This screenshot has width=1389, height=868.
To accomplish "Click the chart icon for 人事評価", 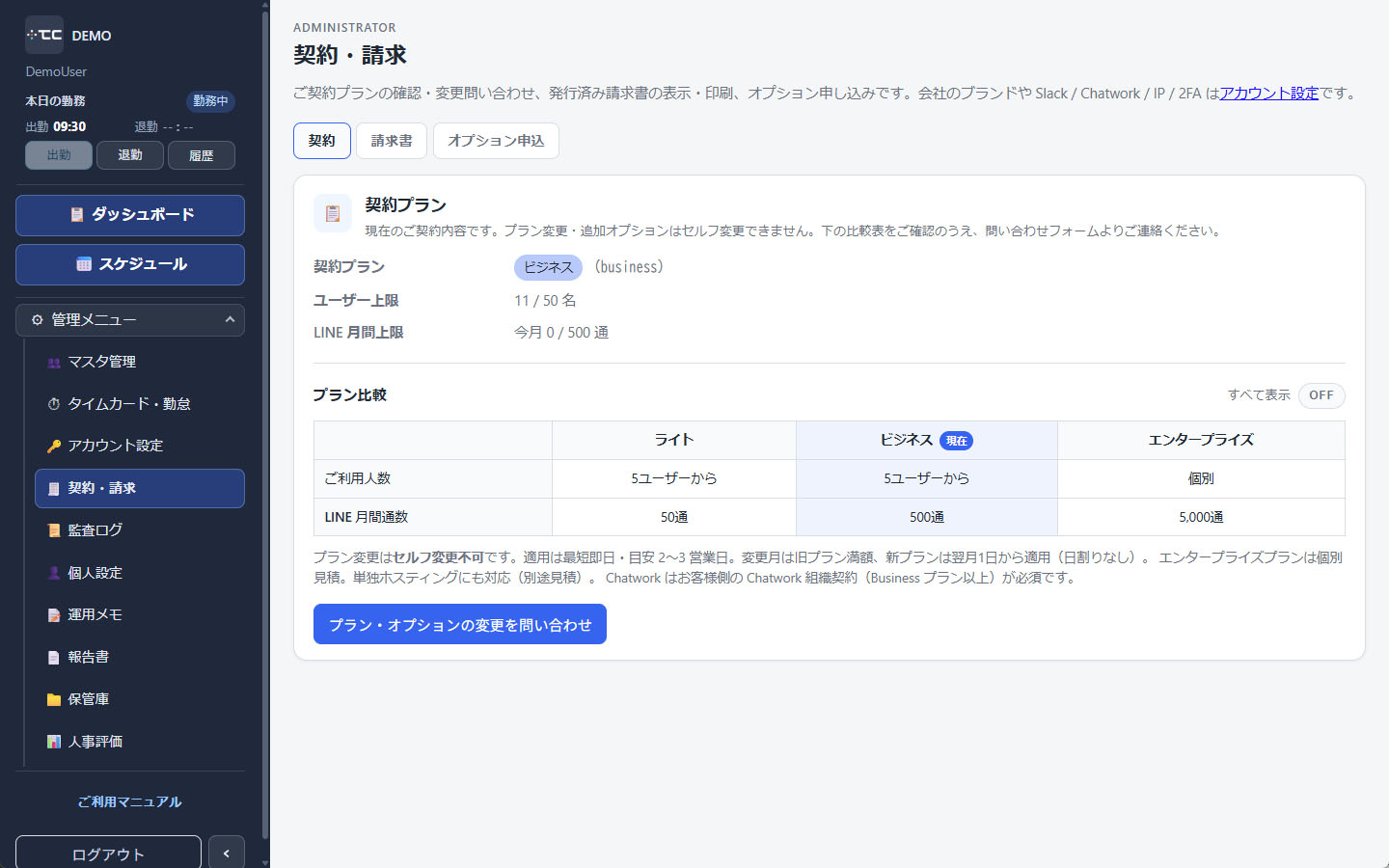I will [x=54, y=742].
